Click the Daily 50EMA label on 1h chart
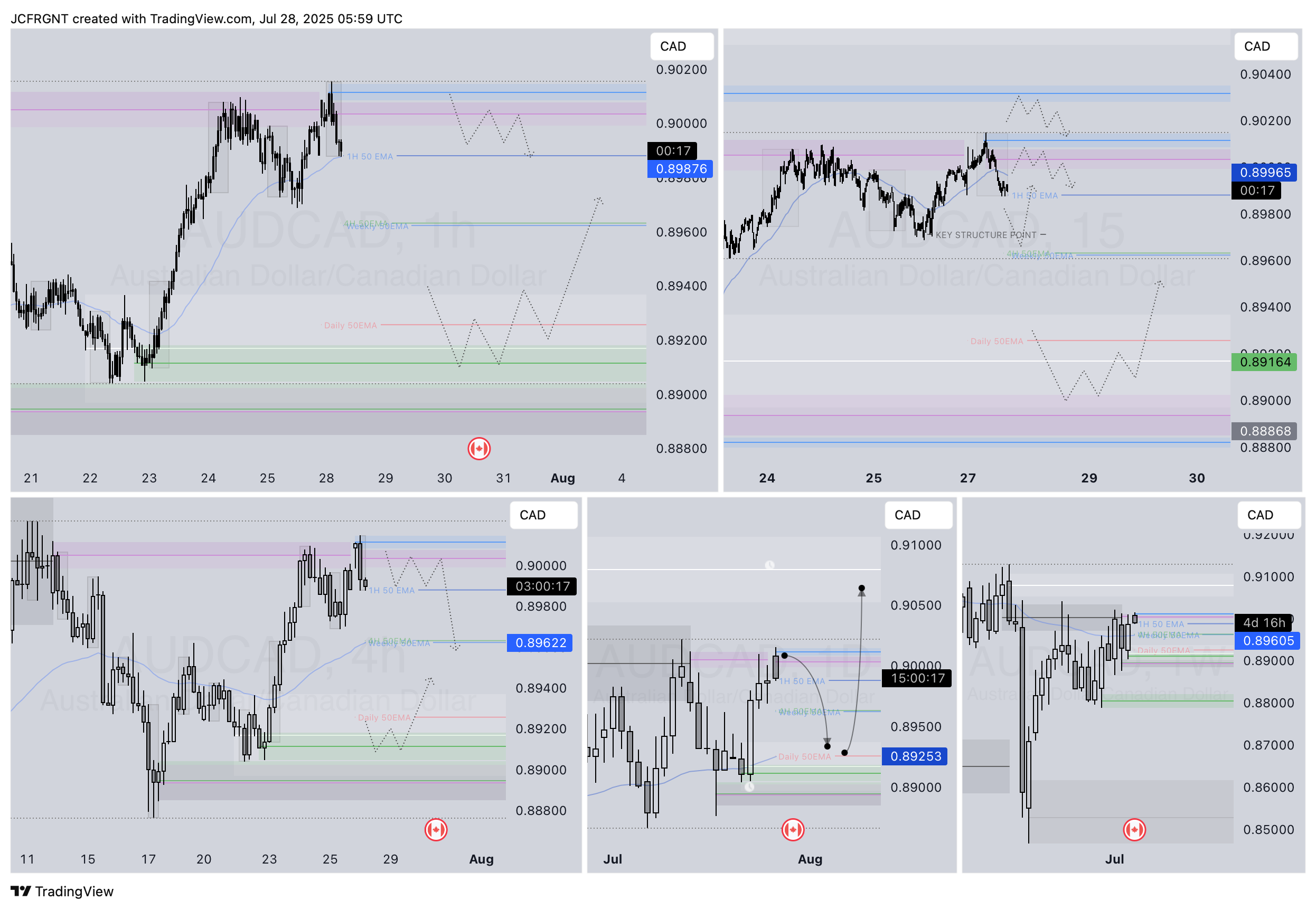Image resolution: width=1316 pixels, height=910 pixels. click(350, 326)
